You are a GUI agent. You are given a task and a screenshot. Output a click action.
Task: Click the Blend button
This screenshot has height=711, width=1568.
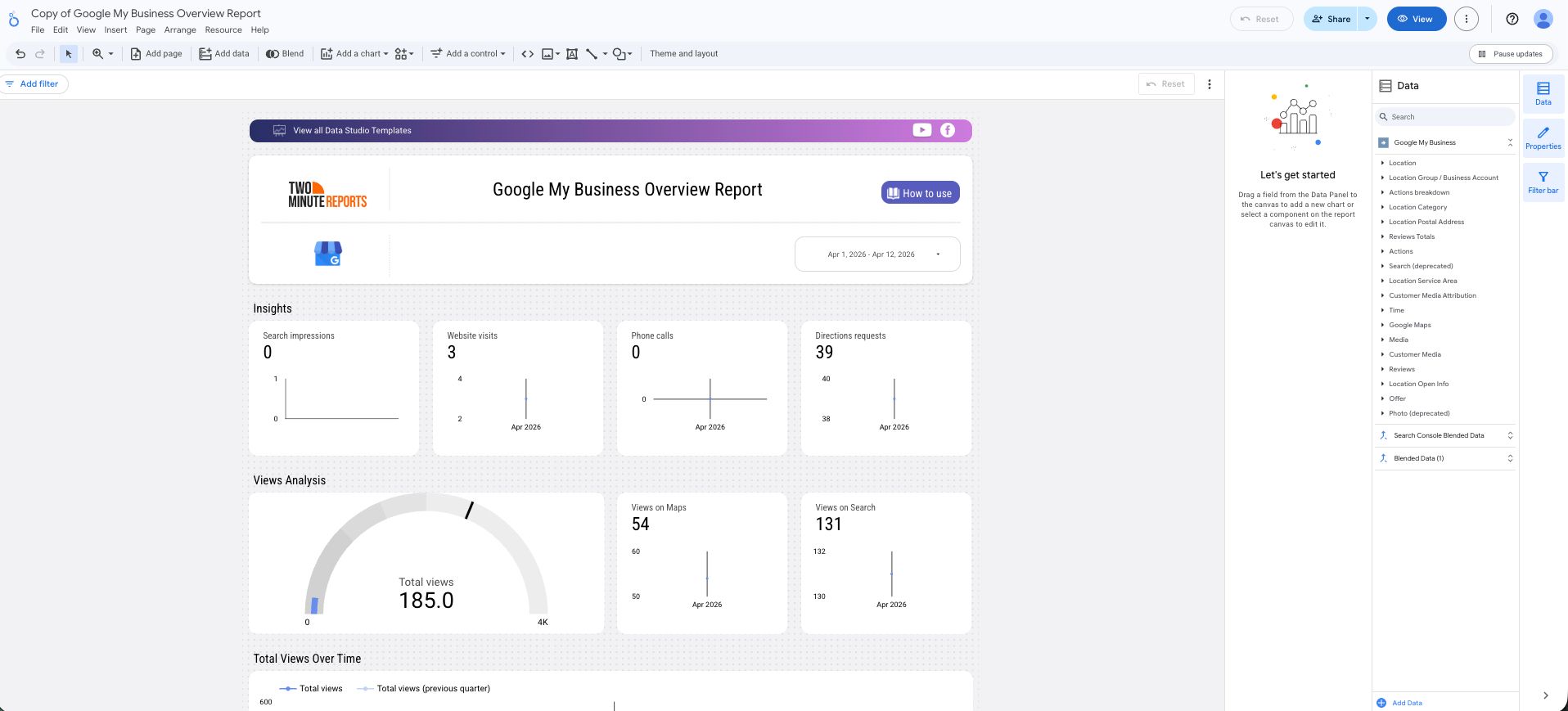(x=285, y=54)
